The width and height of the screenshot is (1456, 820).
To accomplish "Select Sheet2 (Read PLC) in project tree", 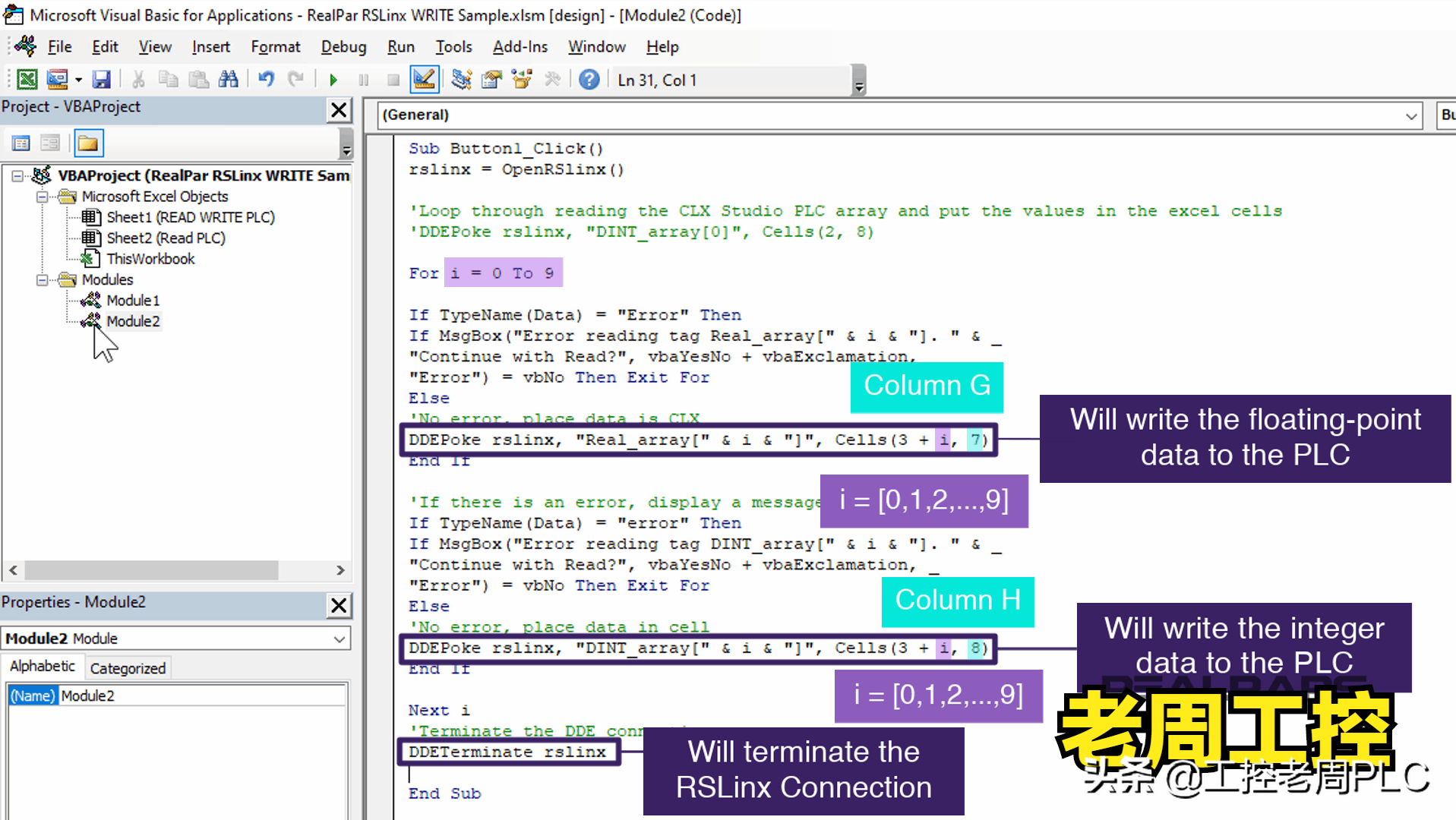I will click(x=166, y=238).
